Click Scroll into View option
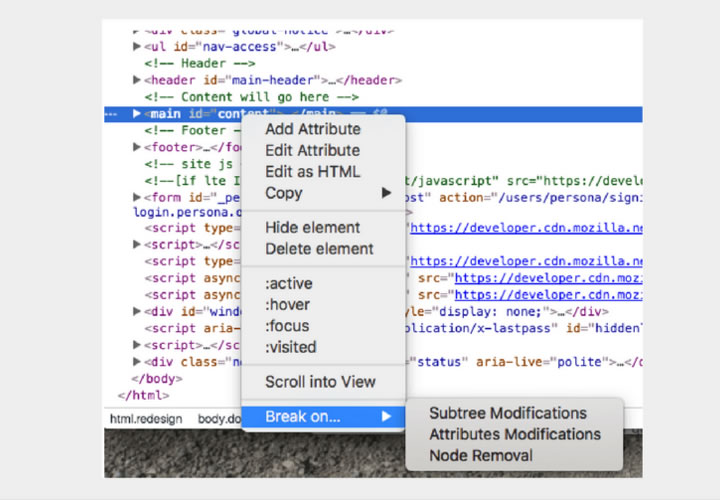The image size is (720, 500). 320,381
